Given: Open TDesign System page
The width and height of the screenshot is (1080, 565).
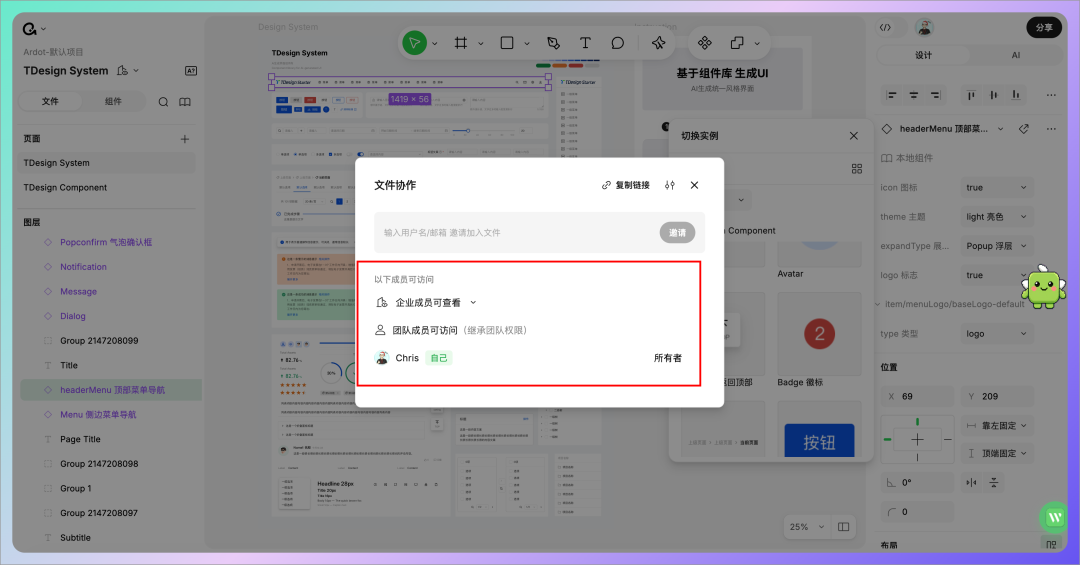Looking at the screenshot, I should (108, 163).
